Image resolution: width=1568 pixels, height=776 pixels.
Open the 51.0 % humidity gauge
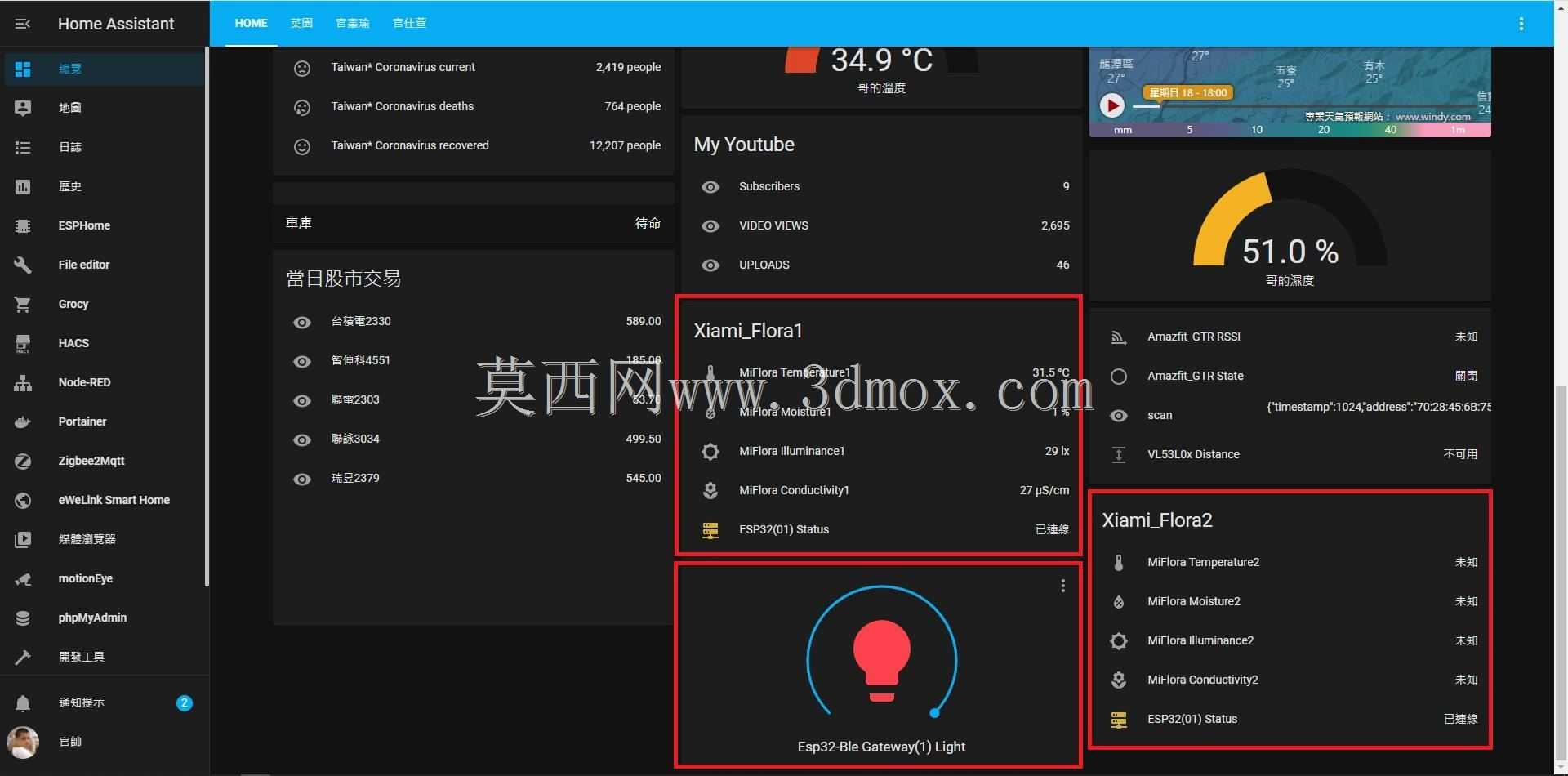pyautogui.click(x=1290, y=227)
